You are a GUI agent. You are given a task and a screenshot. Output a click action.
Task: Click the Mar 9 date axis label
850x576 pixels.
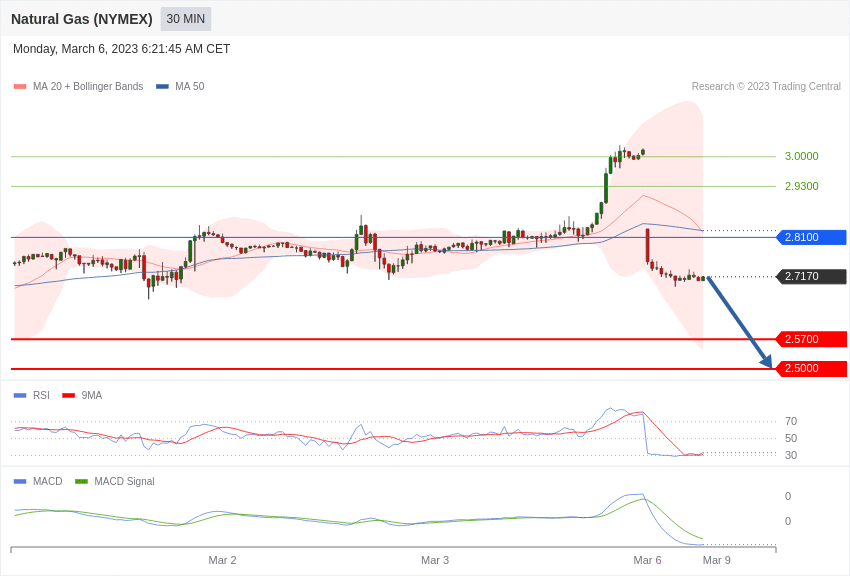click(x=717, y=560)
